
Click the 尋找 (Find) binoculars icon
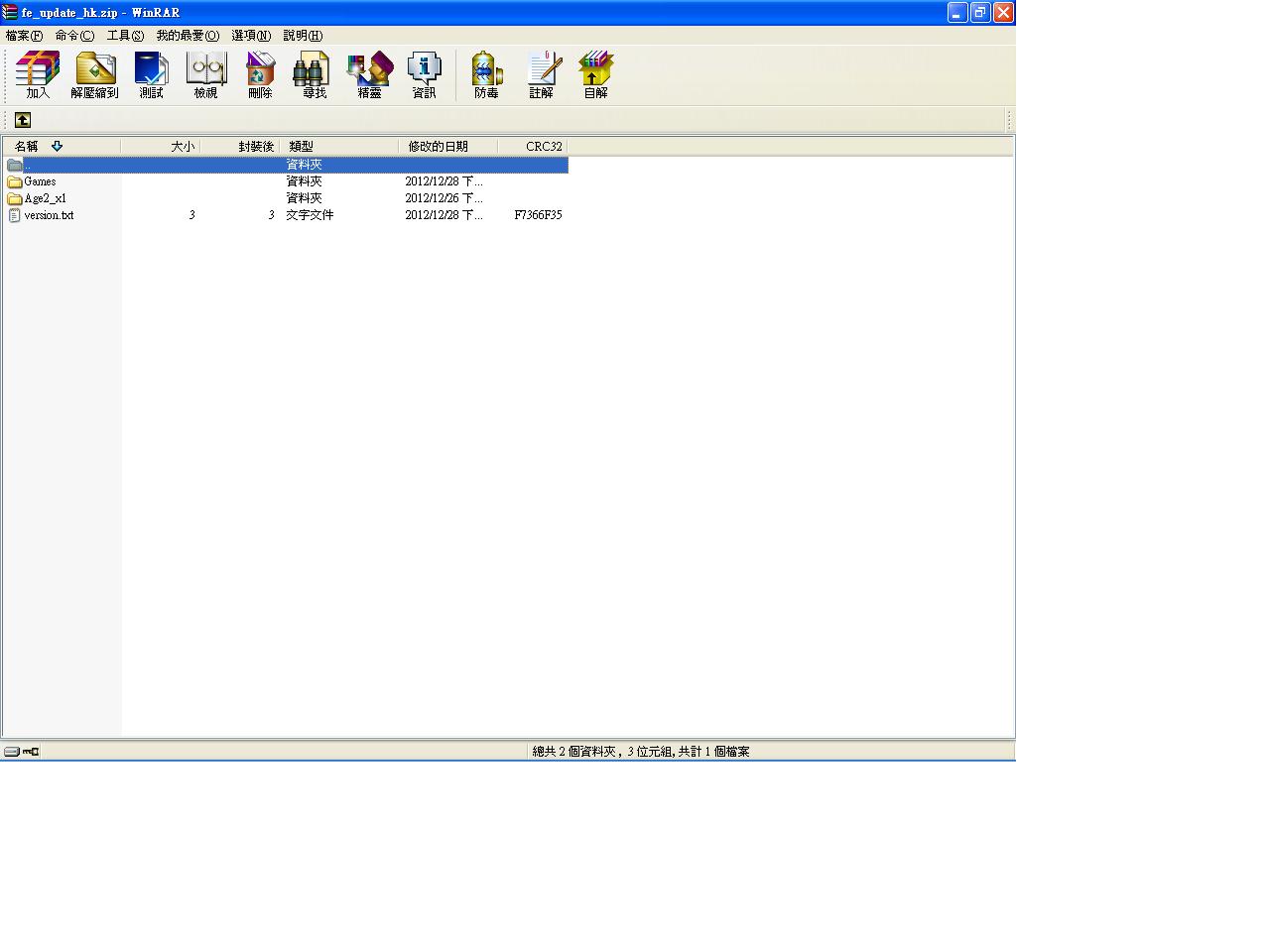pyautogui.click(x=314, y=74)
